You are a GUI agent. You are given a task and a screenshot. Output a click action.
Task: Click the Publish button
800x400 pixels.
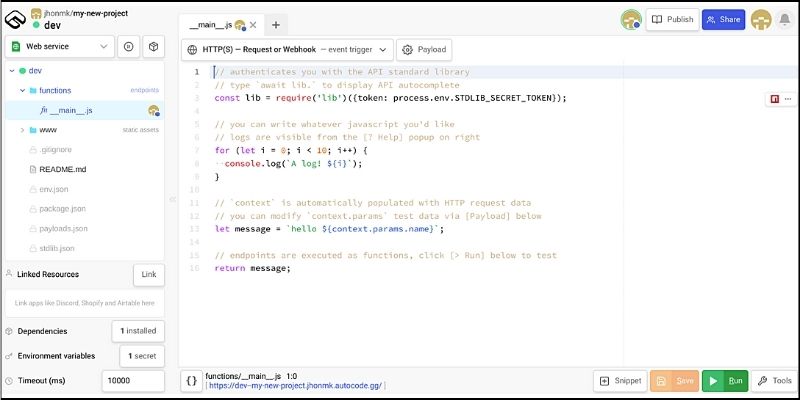[672, 19]
